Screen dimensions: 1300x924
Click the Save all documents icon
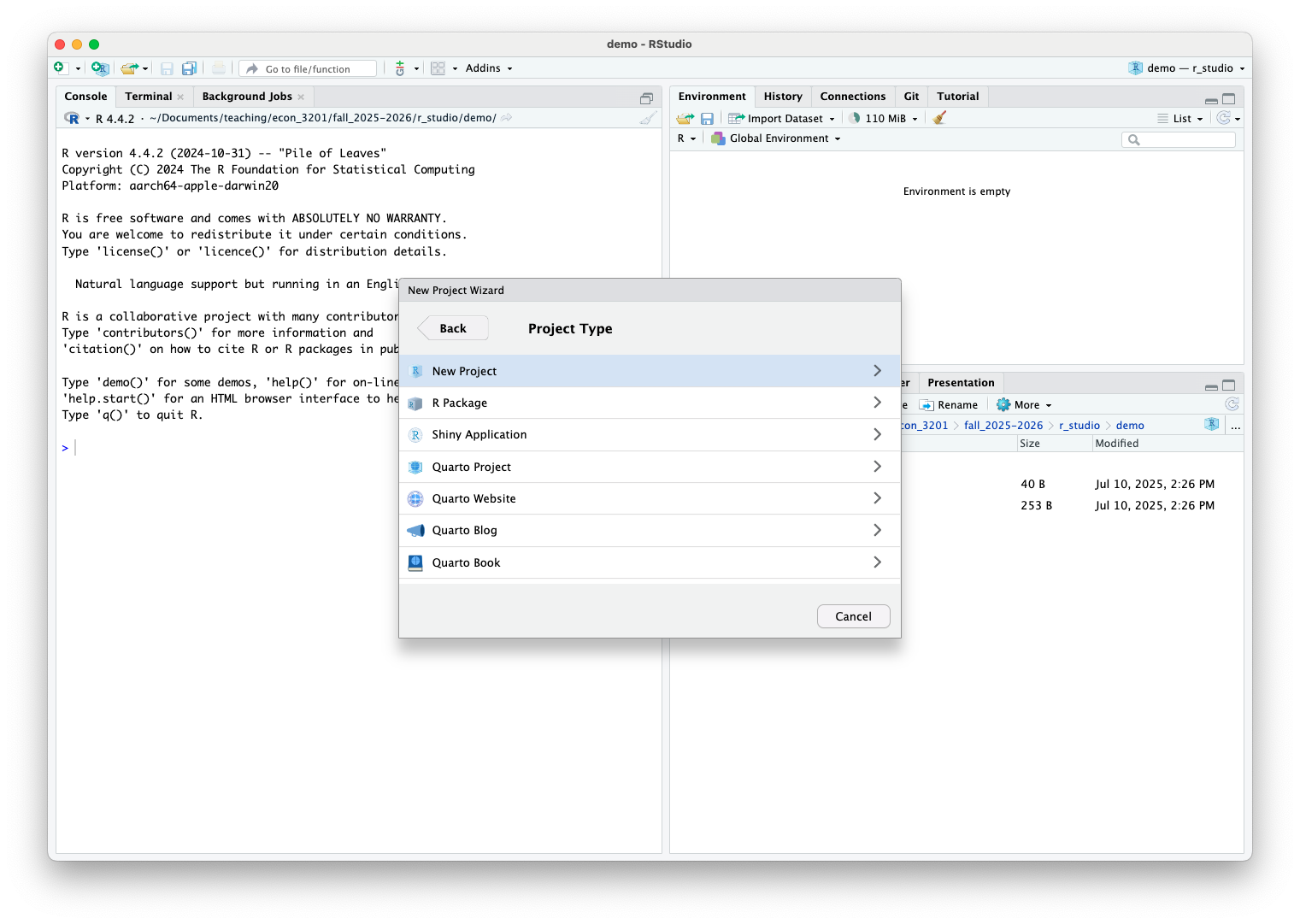click(189, 68)
